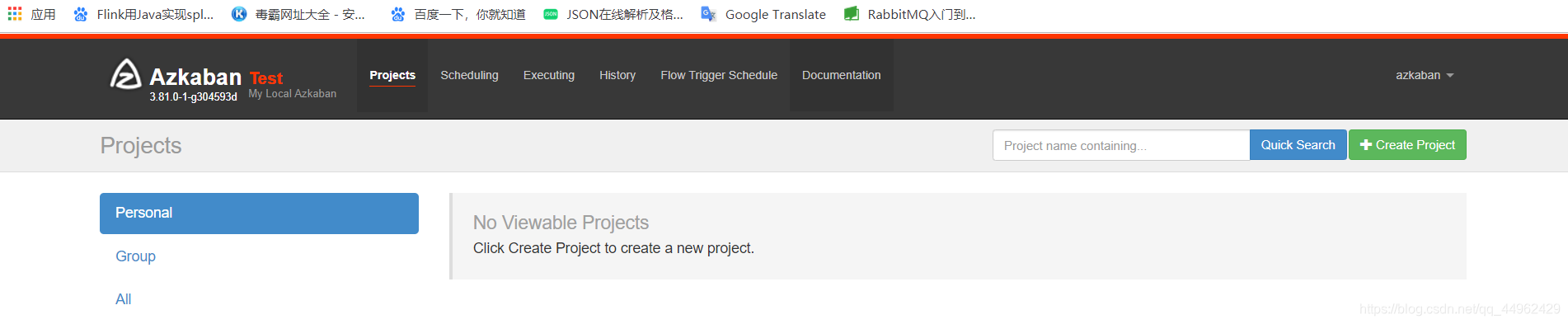The height and width of the screenshot is (324, 1568).
Task: Open the RabbitMQ入门到... bookmark
Action: 910,14
